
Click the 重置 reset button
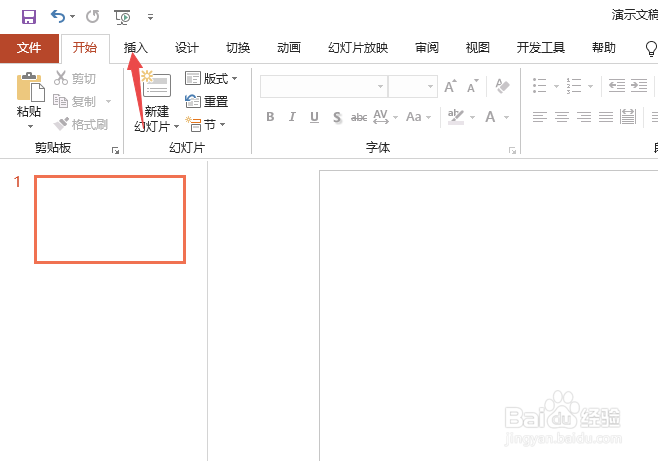[x=206, y=101]
